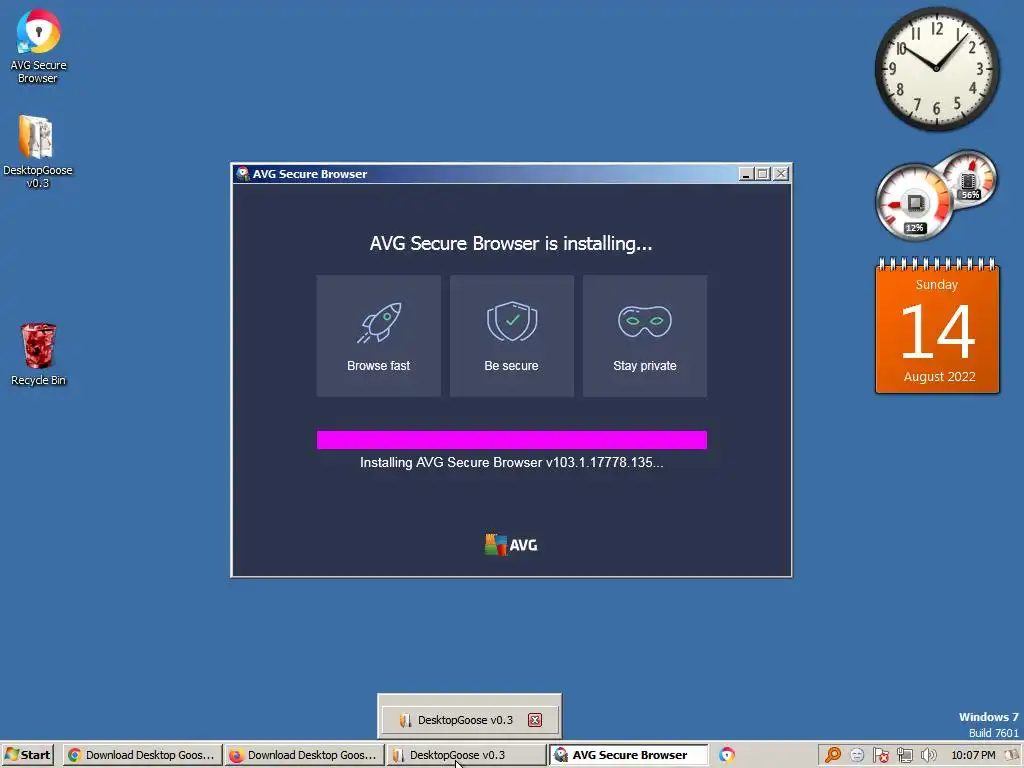Close the DesktopGoose v0.3 preview with red X
Viewport: 1024px width, 768px height.
(x=535, y=720)
